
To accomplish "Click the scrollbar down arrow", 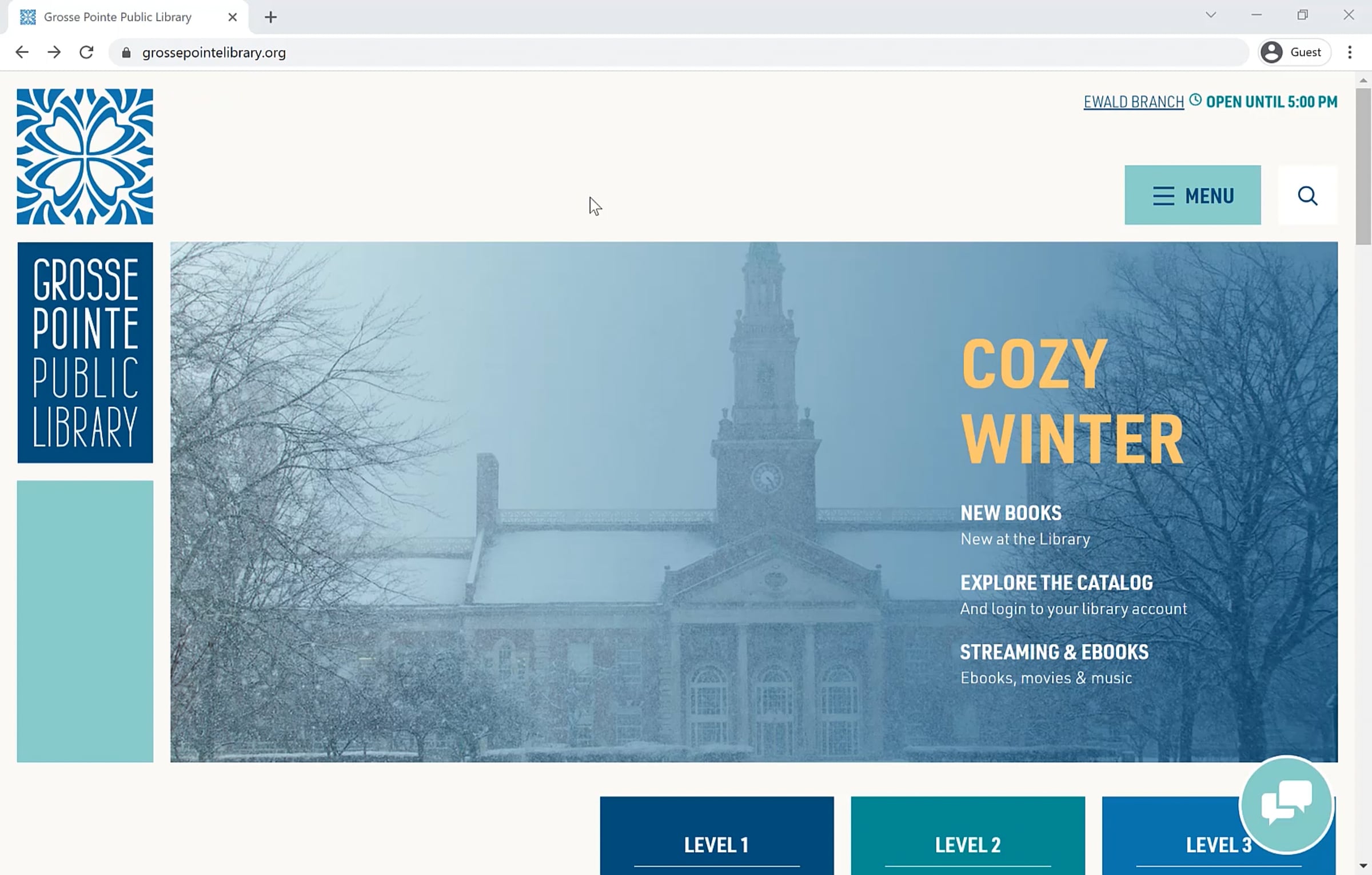I will (1363, 866).
